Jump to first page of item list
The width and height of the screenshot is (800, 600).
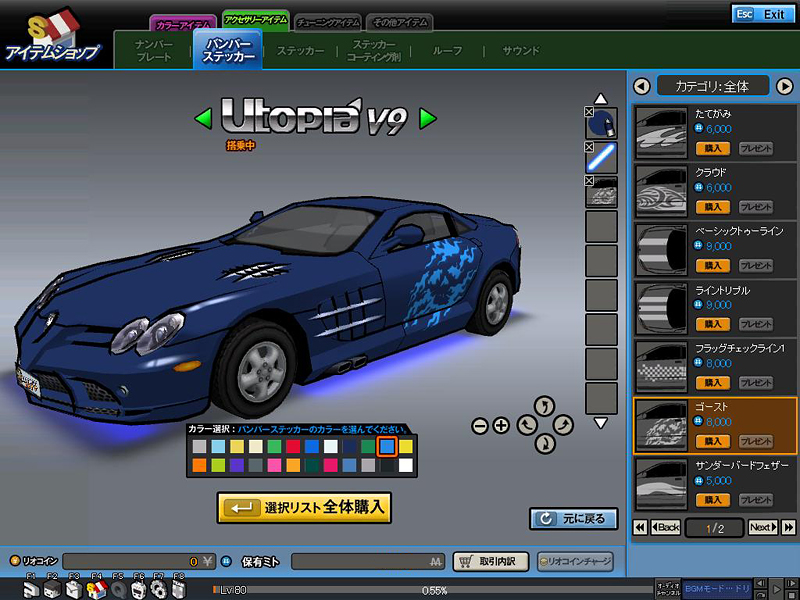click(x=640, y=527)
